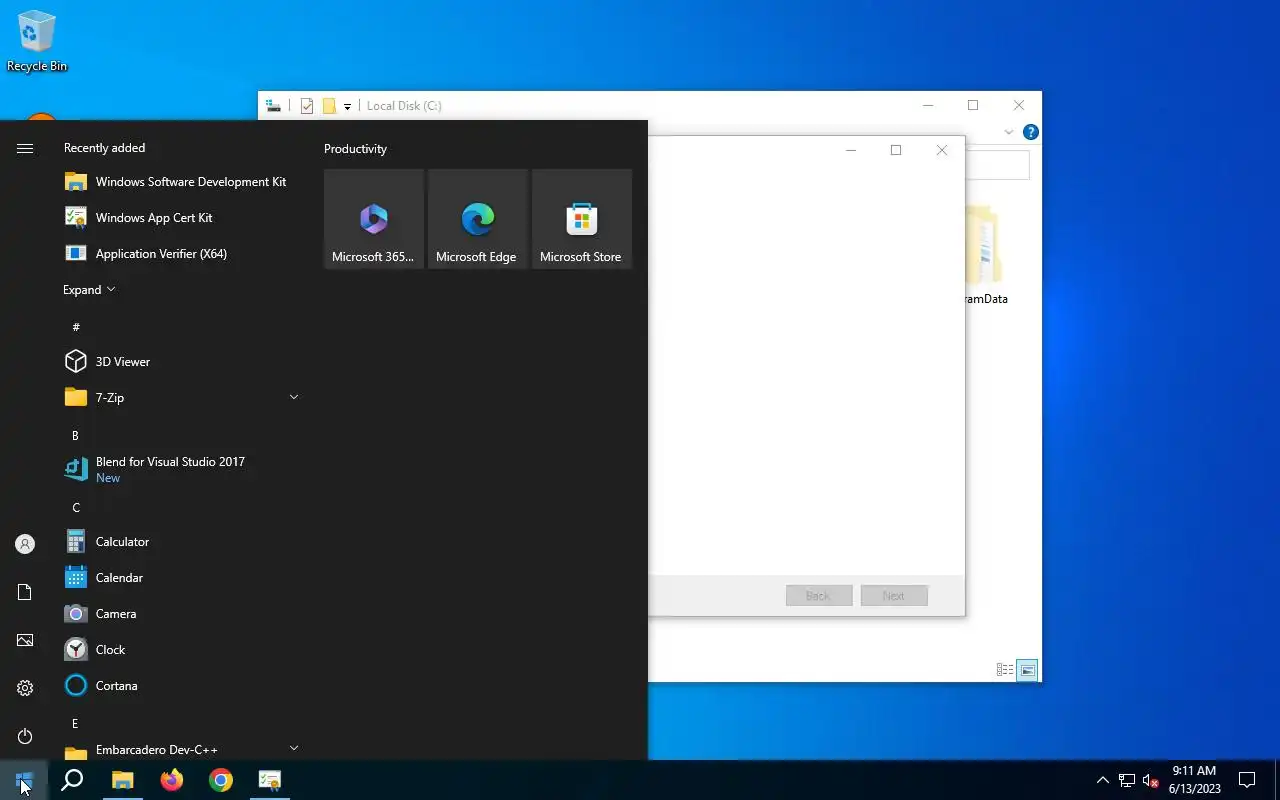Click the Next button in the dialog
The width and height of the screenshot is (1280, 800).
(x=894, y=595)
